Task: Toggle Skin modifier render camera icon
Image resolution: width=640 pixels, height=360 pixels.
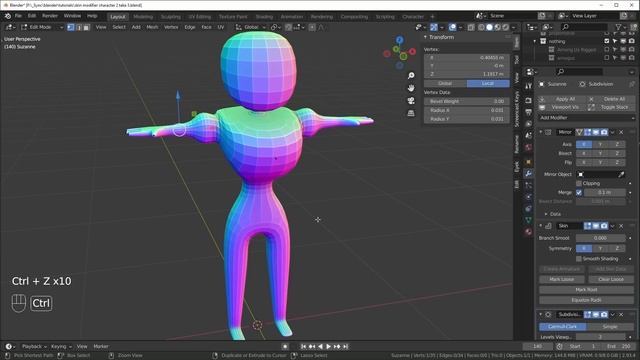Action: point(604,226)
